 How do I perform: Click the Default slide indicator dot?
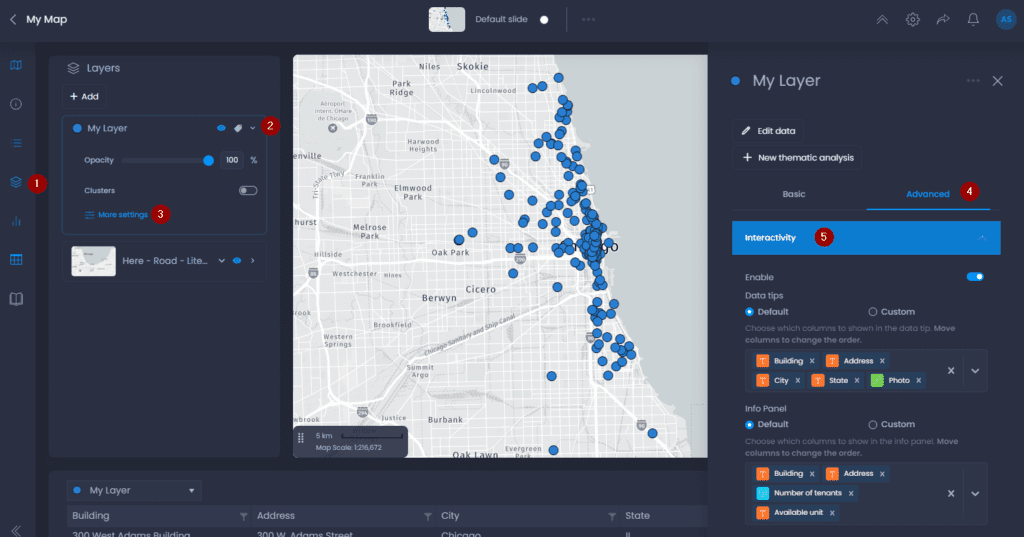[x=544, y=20]
